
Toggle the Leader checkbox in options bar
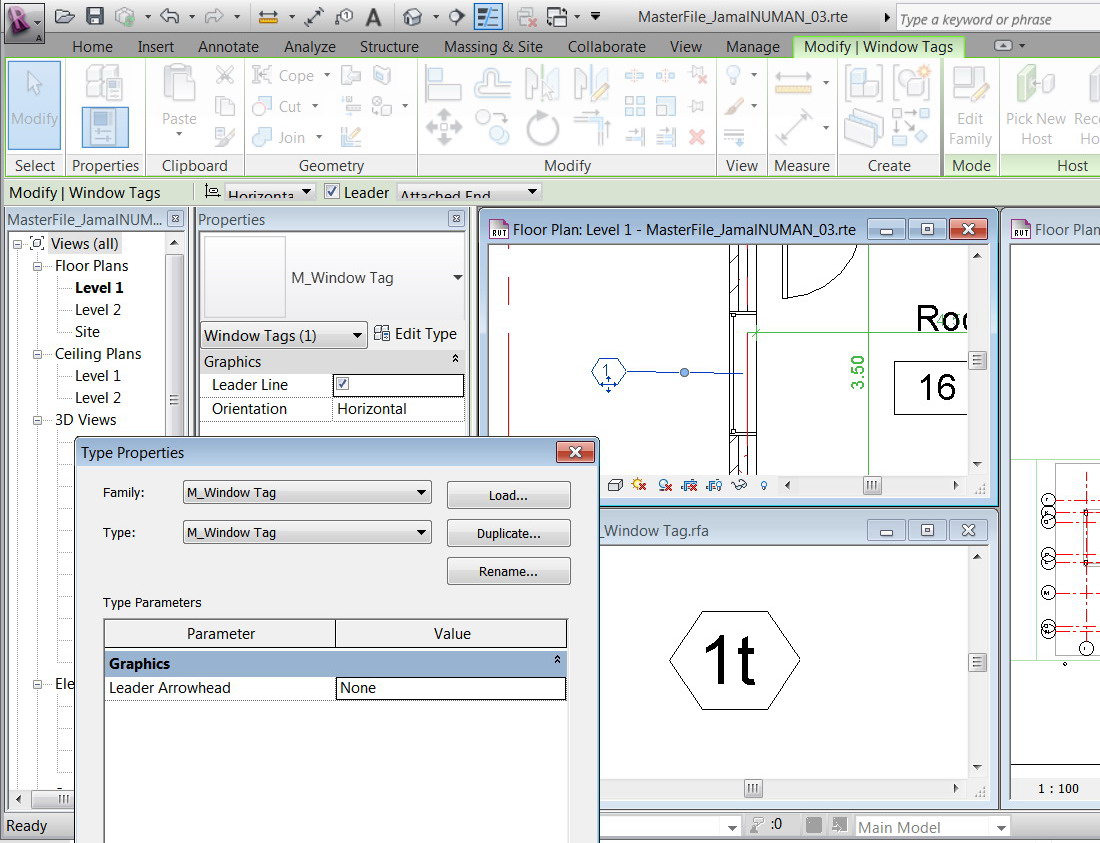click(x=332, y=191)
